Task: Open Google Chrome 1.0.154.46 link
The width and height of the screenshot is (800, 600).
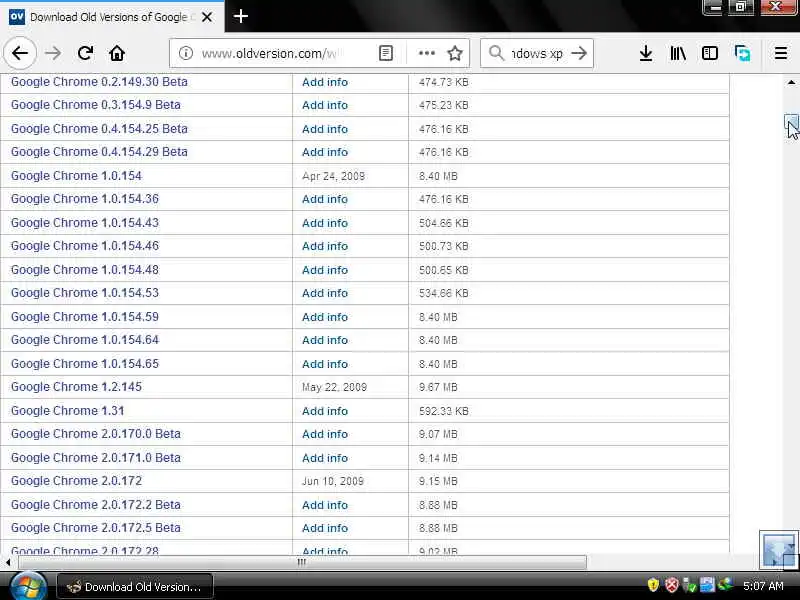Action: [85, 245]
